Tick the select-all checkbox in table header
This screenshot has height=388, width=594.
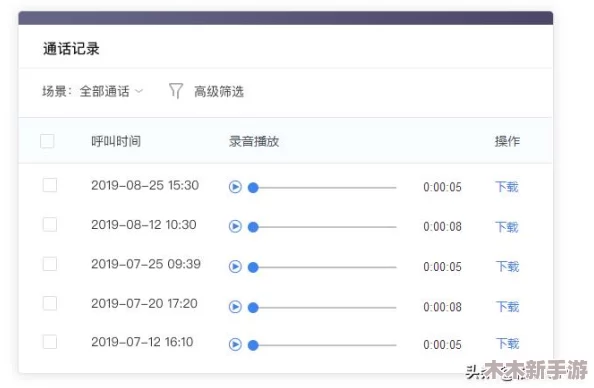pyautogui.click(x=47, y=141)
